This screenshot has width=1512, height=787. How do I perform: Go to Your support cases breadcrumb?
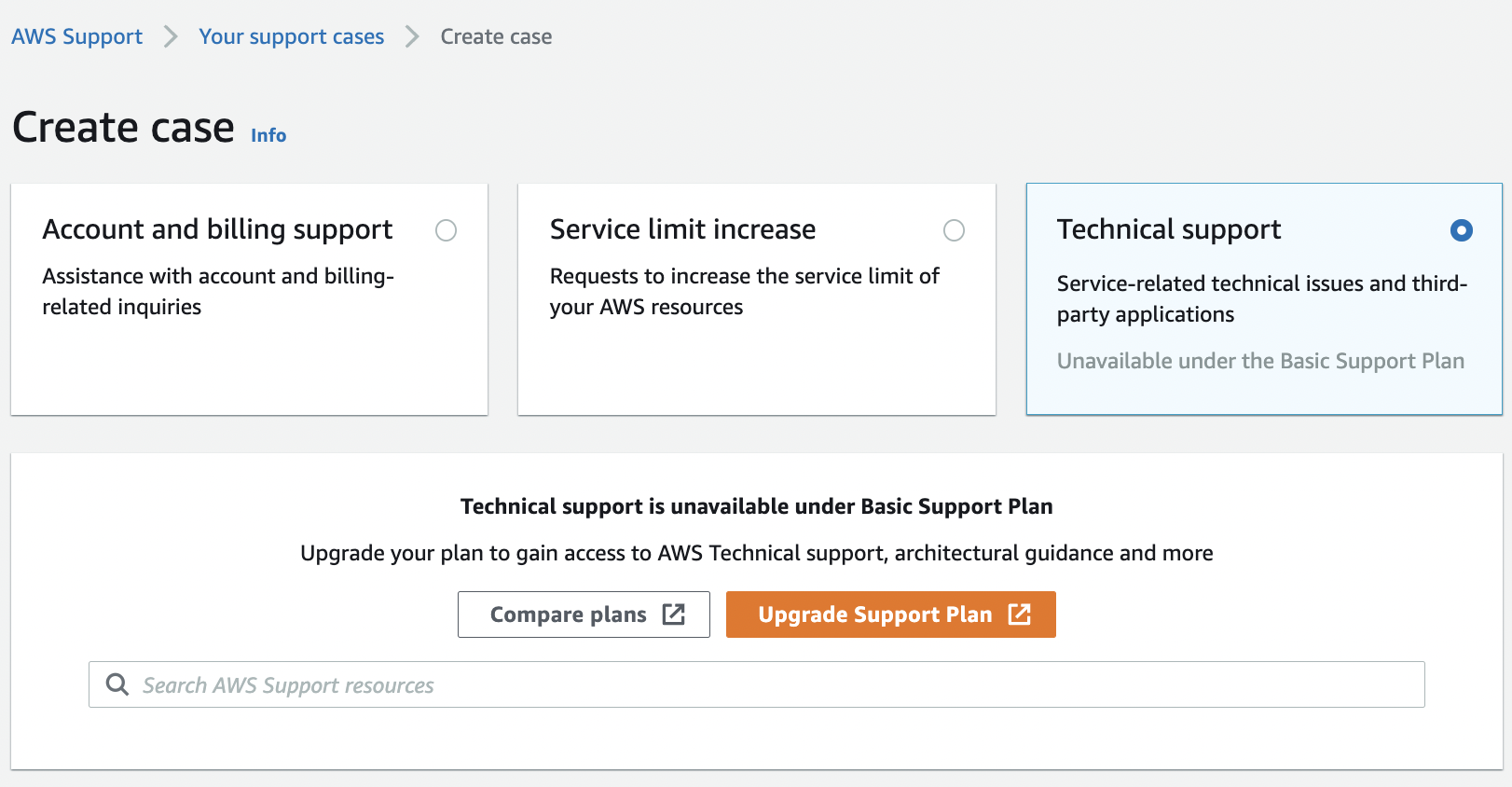click(x=291, y=36)
